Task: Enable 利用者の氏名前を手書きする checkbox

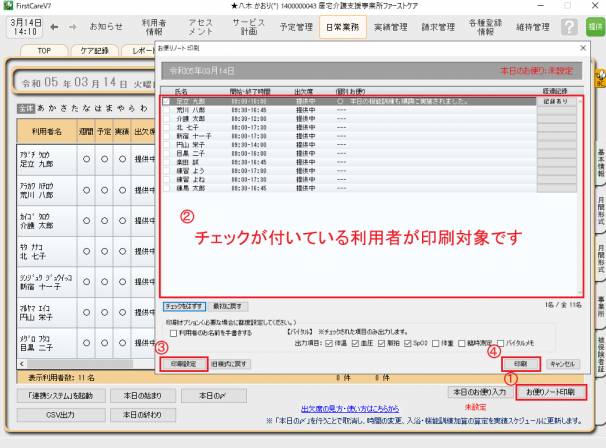Action: (x=172, y=333)
